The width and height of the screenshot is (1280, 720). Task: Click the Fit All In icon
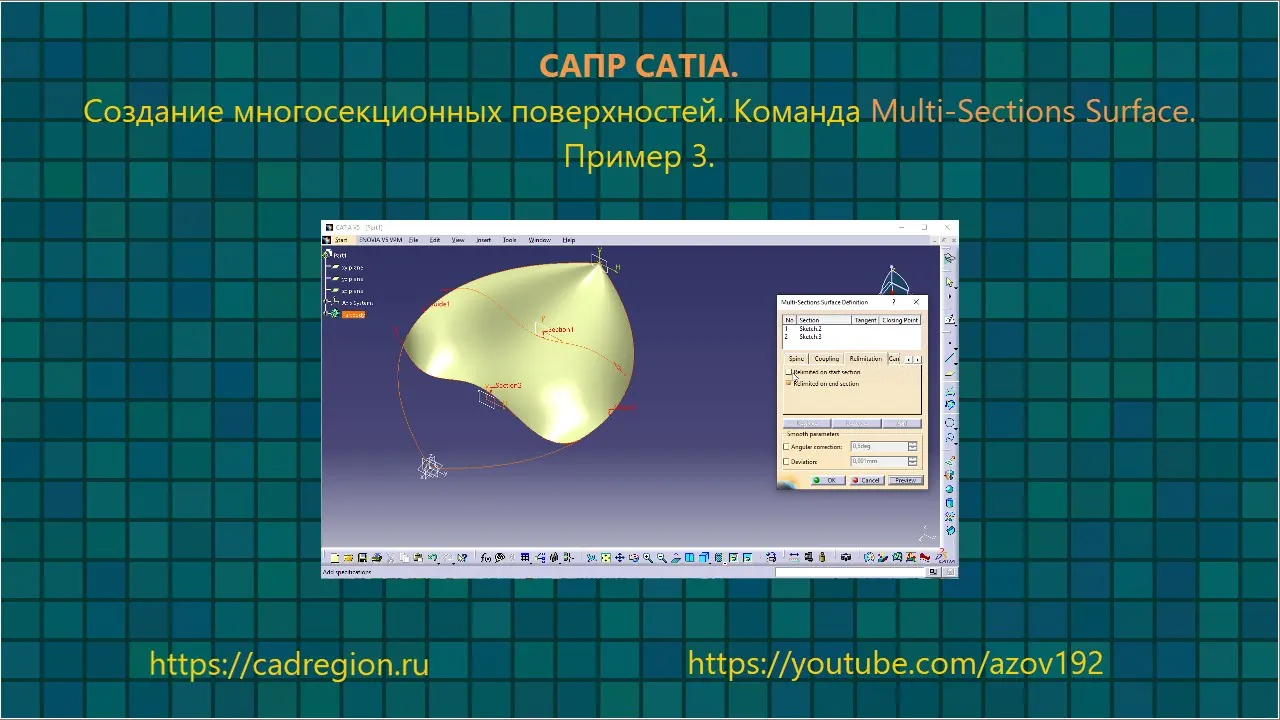pyautogui.click(x=605, y=558)
